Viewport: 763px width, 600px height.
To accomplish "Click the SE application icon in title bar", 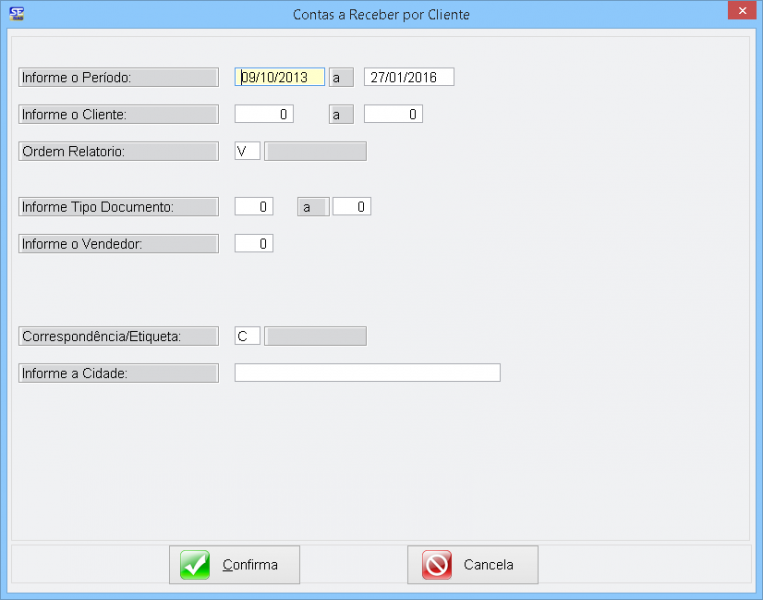I will click(x=16, y=14).
